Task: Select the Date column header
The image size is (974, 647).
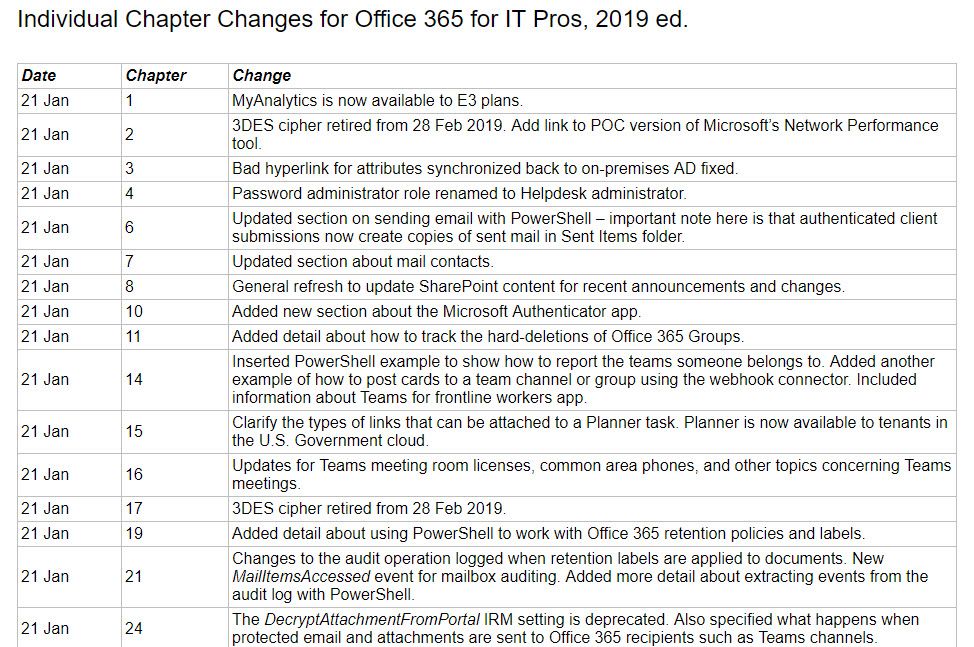Action: point(39,75)
